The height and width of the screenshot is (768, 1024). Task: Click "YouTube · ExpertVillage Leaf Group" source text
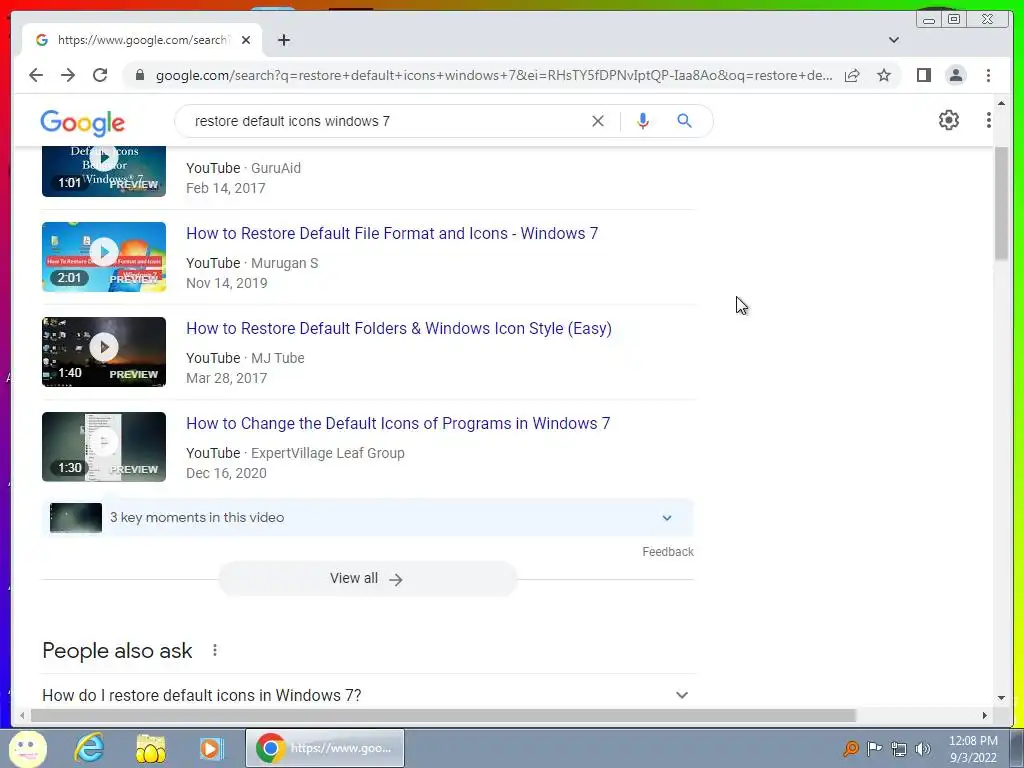coord(295,453)
